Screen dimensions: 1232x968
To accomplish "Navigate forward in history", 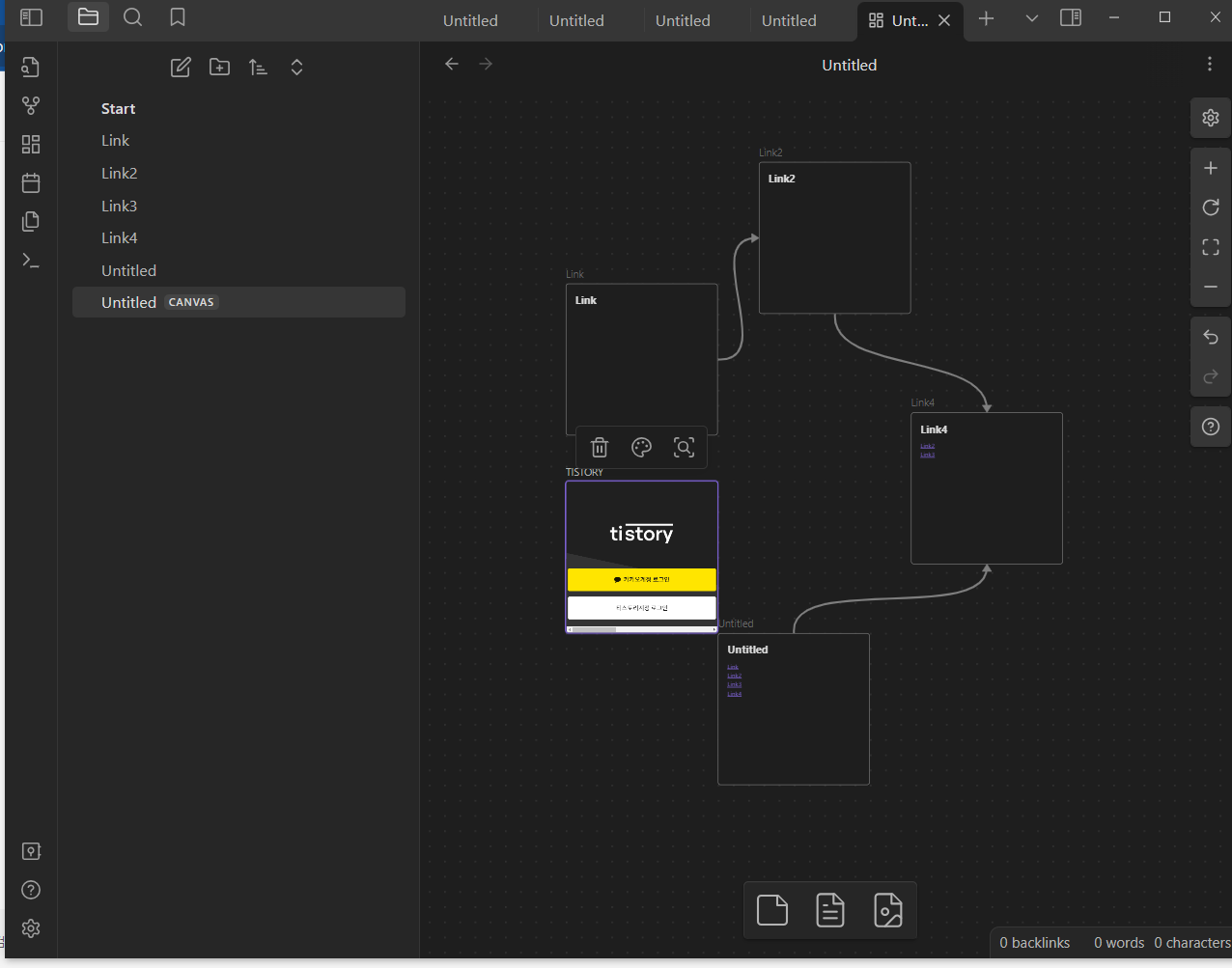I will (486, 64).
